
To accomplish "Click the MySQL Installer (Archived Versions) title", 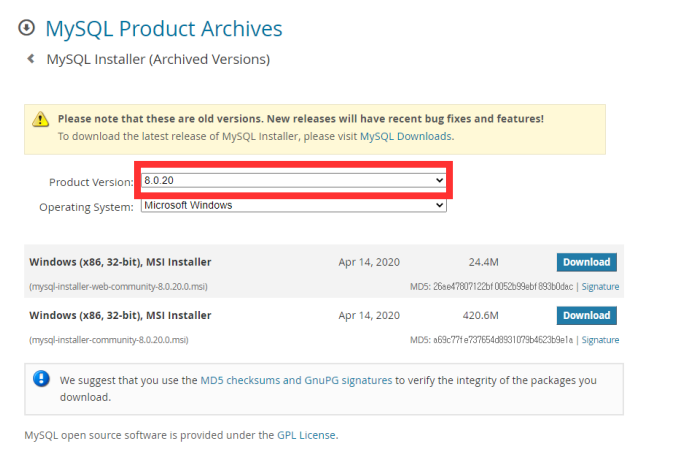I will point(158,59).
